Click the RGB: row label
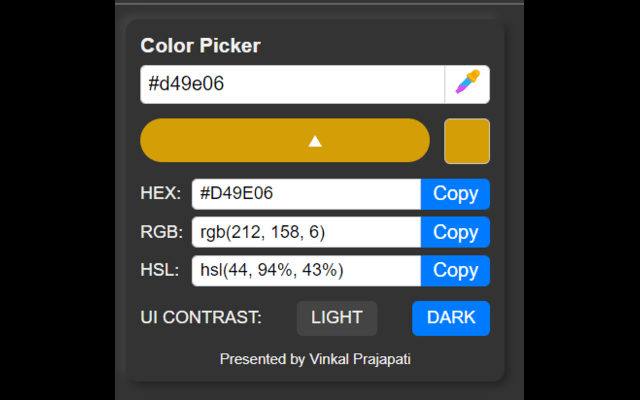Screen dimensions: 640x400 tap(161, 232)
